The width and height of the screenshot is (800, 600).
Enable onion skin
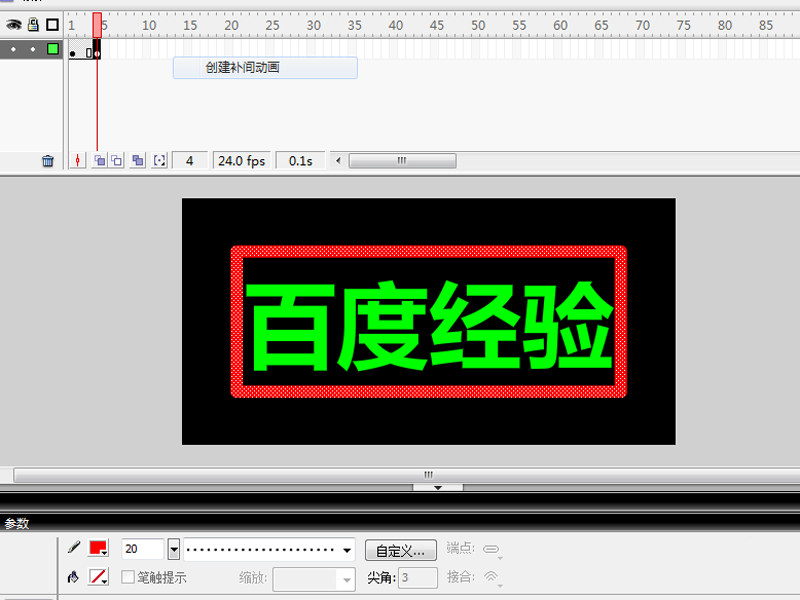(99, 161)
